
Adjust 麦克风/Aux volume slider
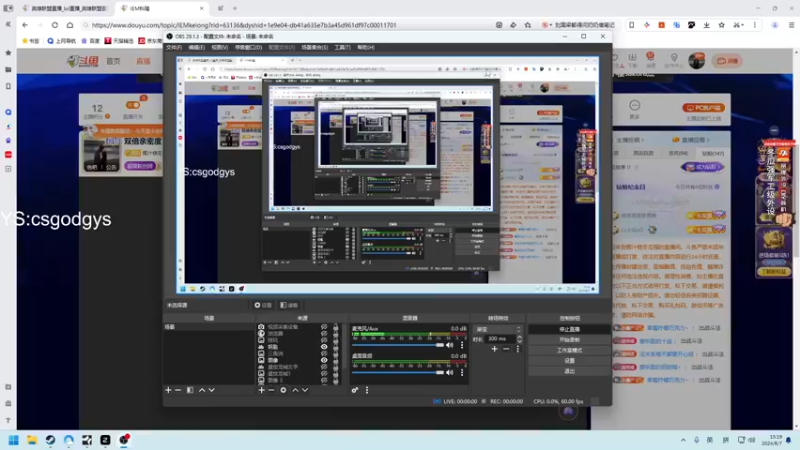[398, 345]
